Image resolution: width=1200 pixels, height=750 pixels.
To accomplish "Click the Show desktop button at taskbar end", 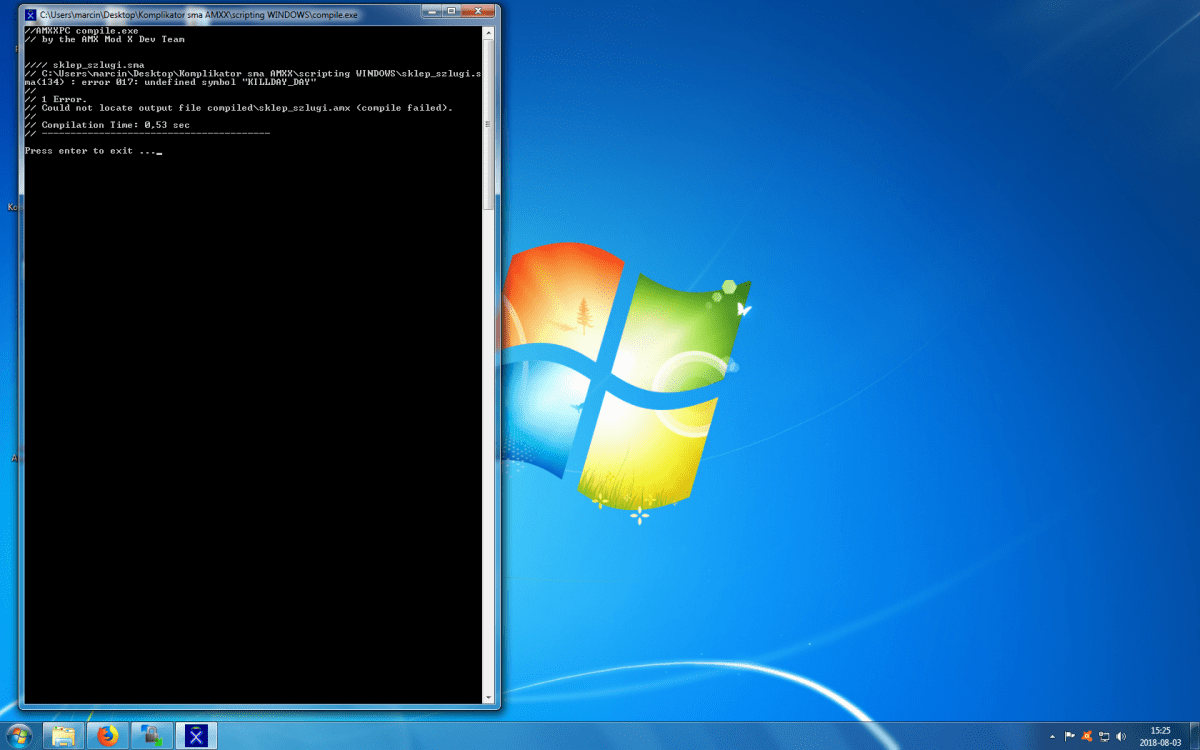I will (1193, 736).
